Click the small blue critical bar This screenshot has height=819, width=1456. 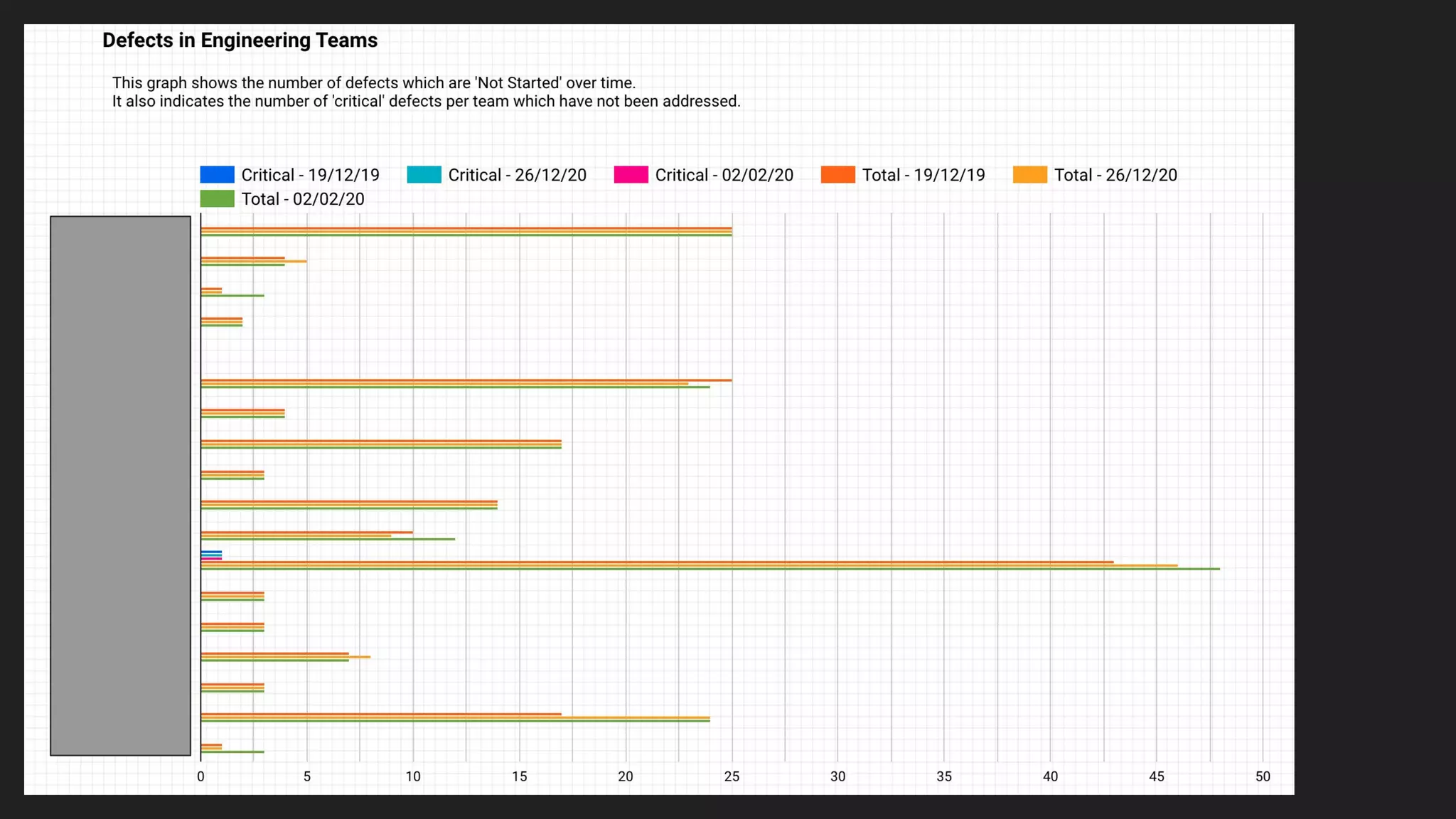click(x=211, y=552)
